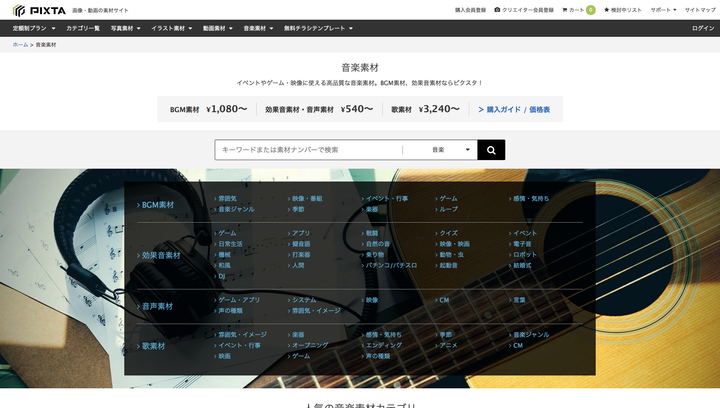Open the 効果音素材 section heading link
720x408 pixels.
tap(158, 256)
